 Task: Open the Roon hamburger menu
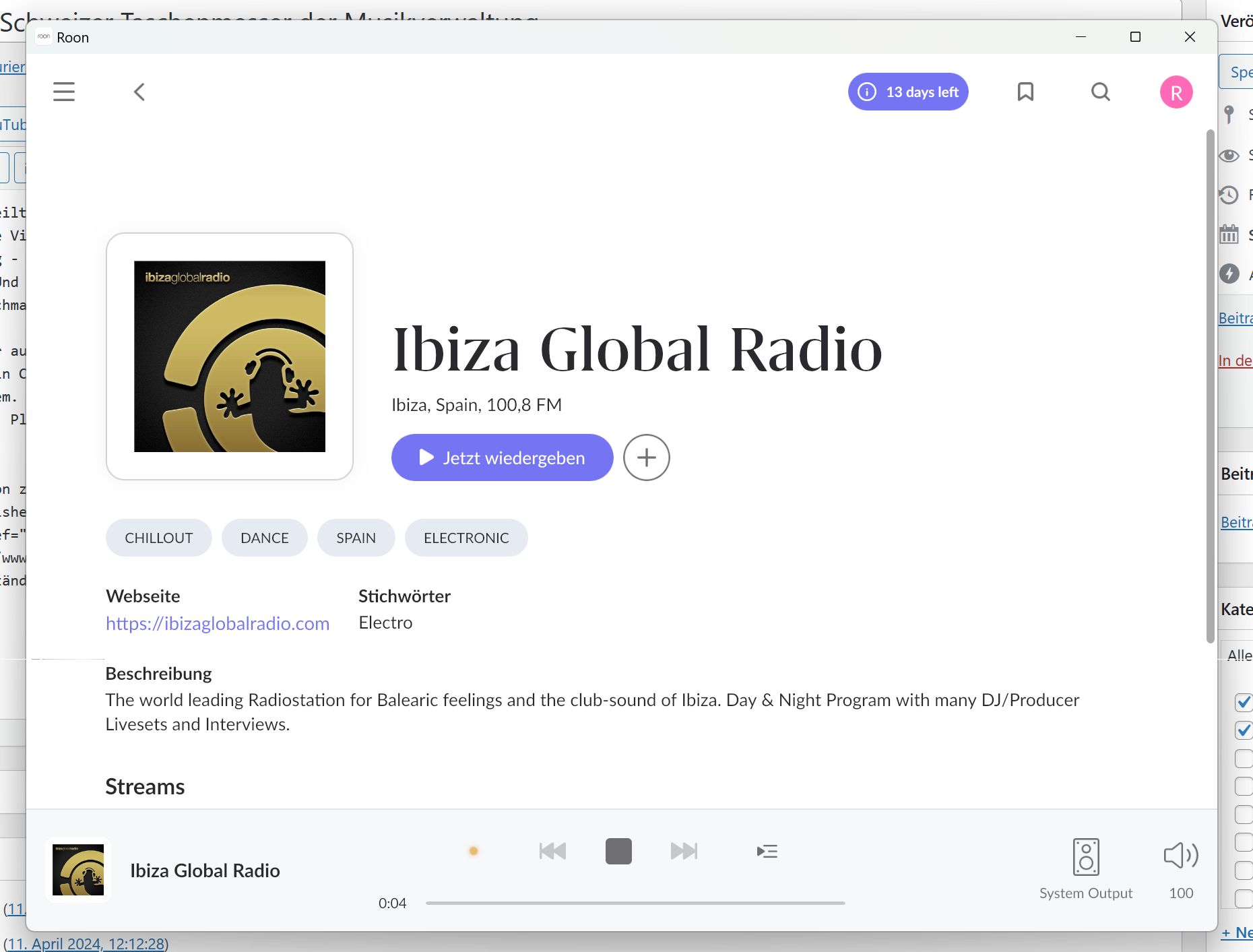click(x=64, y=92)
